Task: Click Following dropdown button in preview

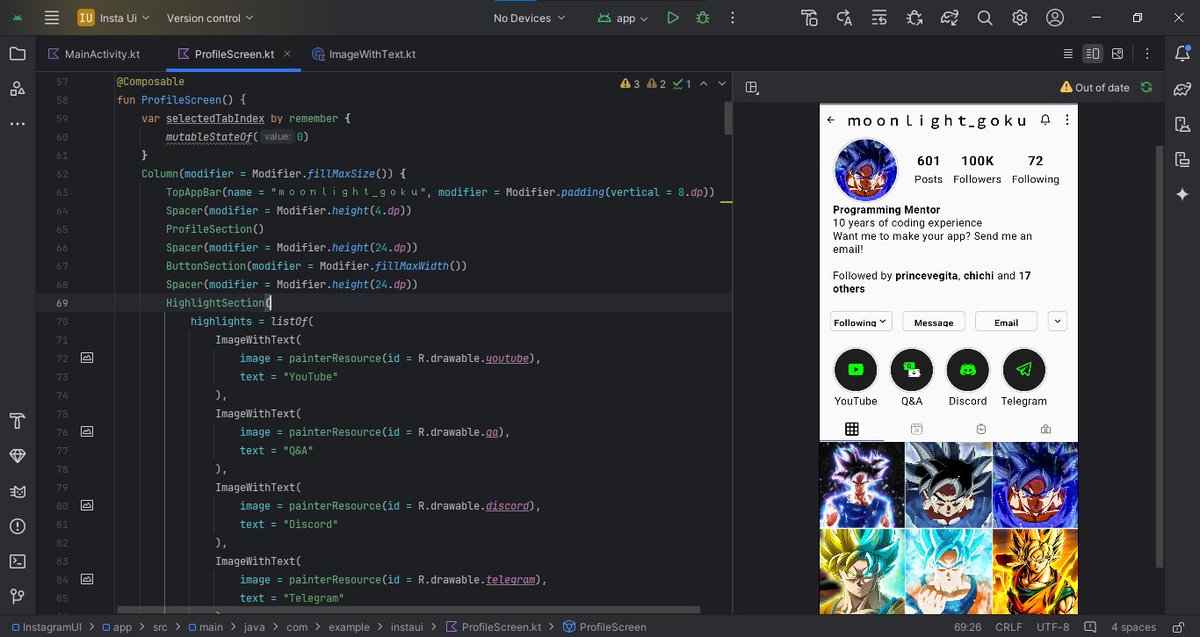Action: 861,322
